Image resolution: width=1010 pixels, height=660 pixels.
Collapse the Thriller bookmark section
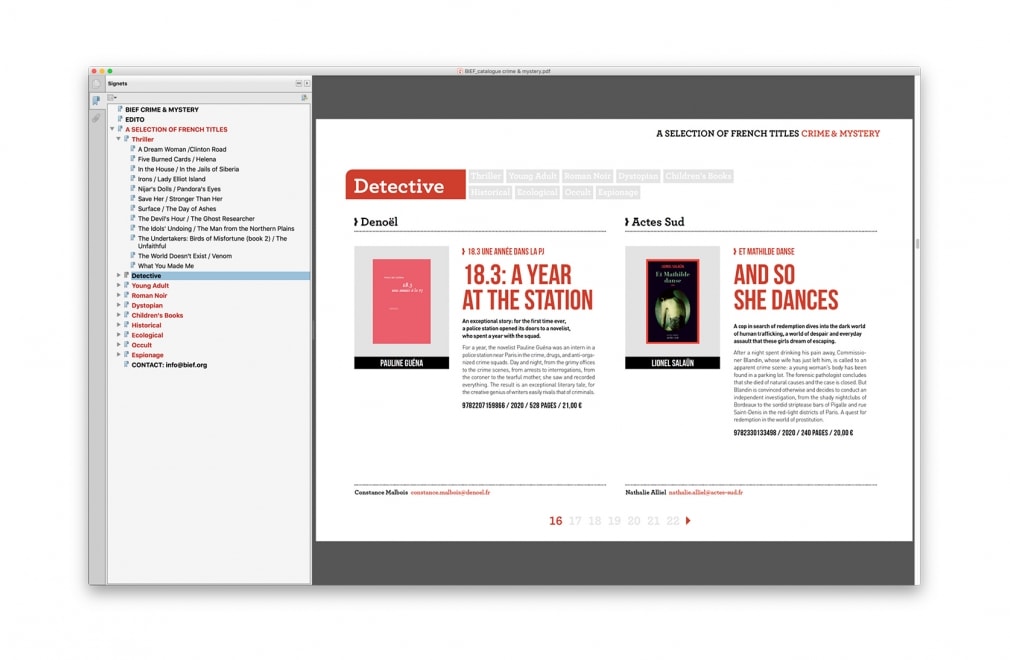coord(118,139)
